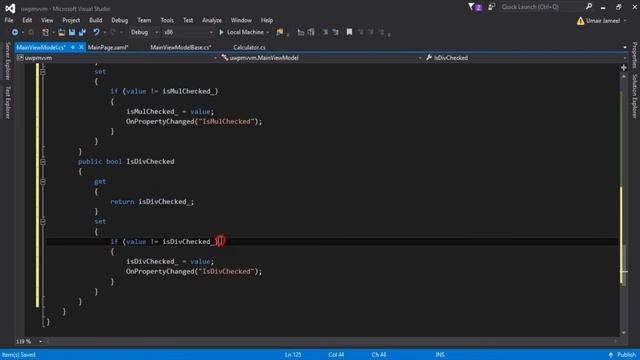Click the Visual Studio logo icon
640x360 pixels.
click(10, 8)
